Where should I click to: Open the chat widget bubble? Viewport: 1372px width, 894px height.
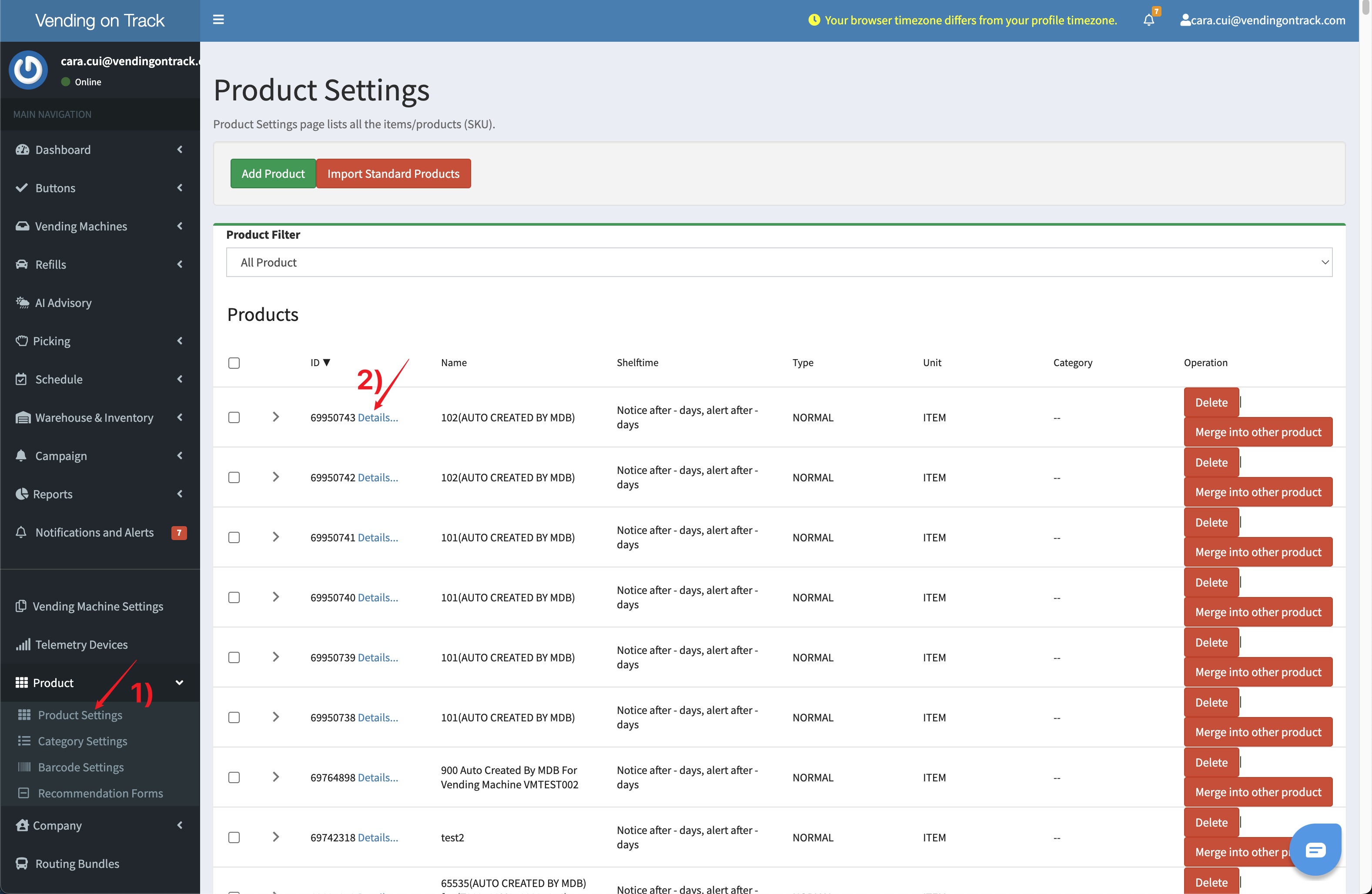(1315, 848)
